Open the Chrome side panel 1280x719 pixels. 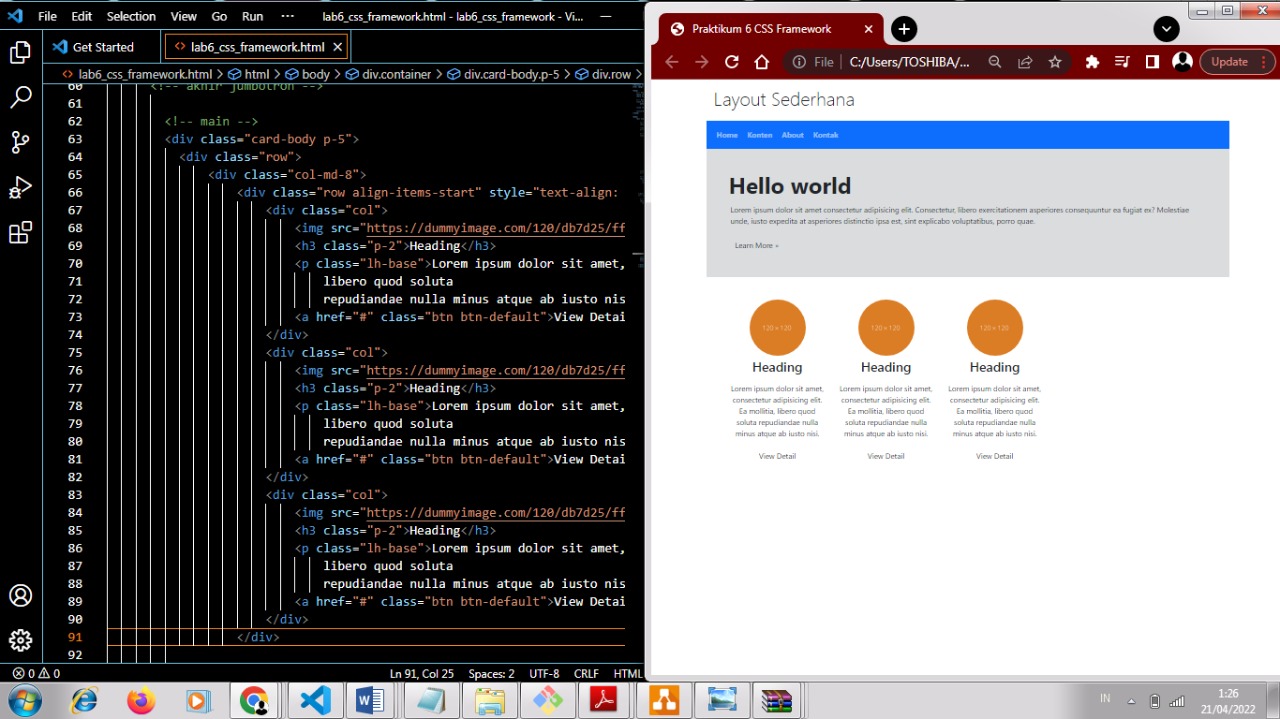[1152, 61]
